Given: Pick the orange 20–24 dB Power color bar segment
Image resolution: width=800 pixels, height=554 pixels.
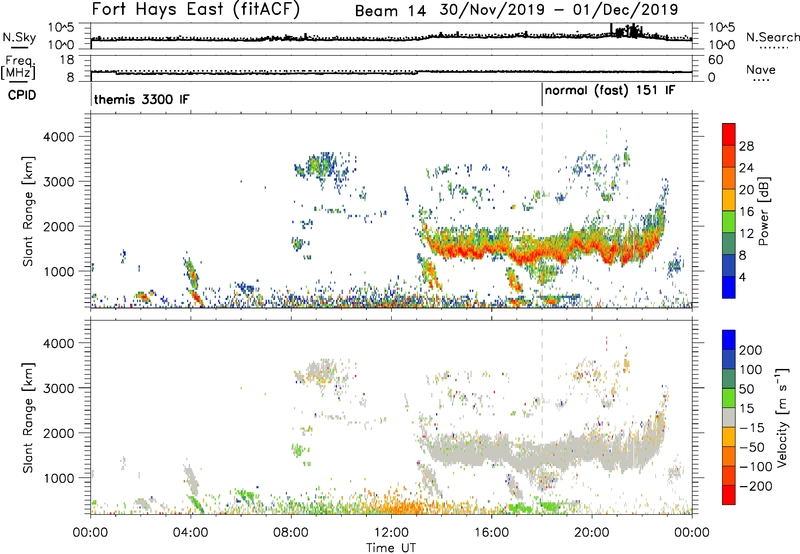Looking at the screenshot, I should tap(729, 178).
